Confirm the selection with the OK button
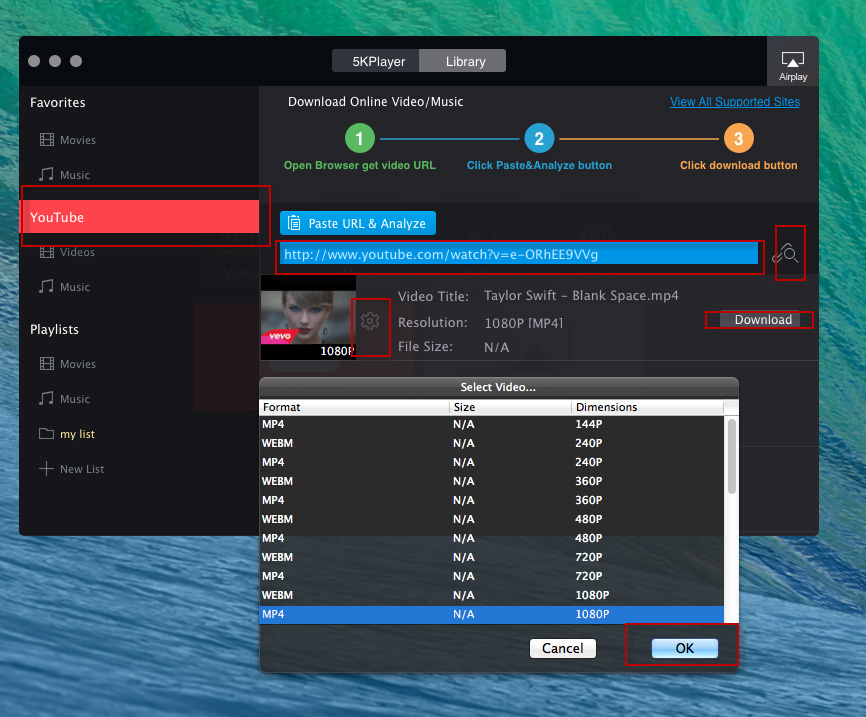866x717 pixels. coord(685,648)
